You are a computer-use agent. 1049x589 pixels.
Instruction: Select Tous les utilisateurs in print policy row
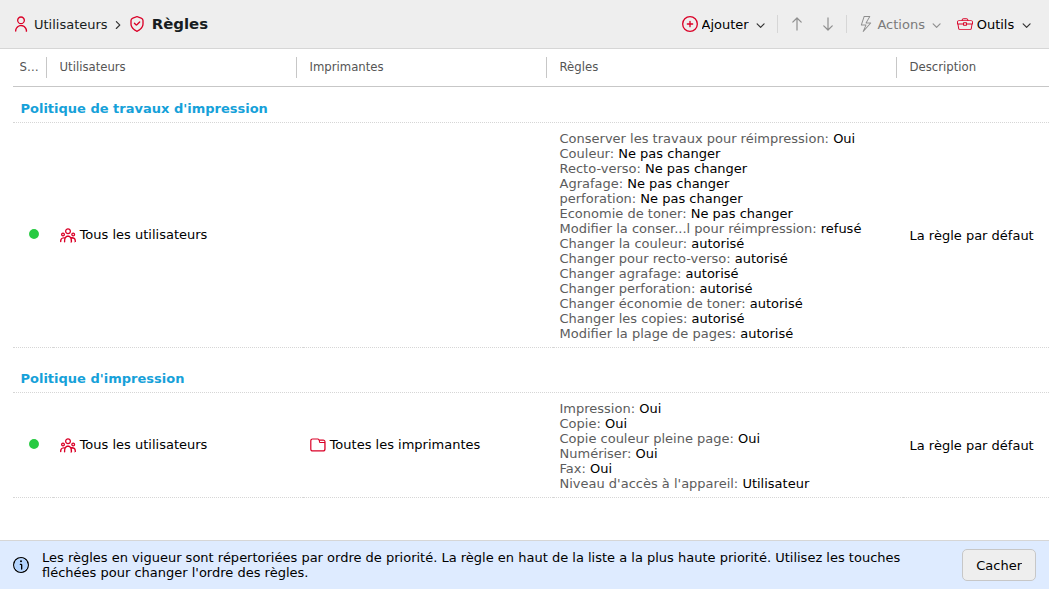[143, 445]
